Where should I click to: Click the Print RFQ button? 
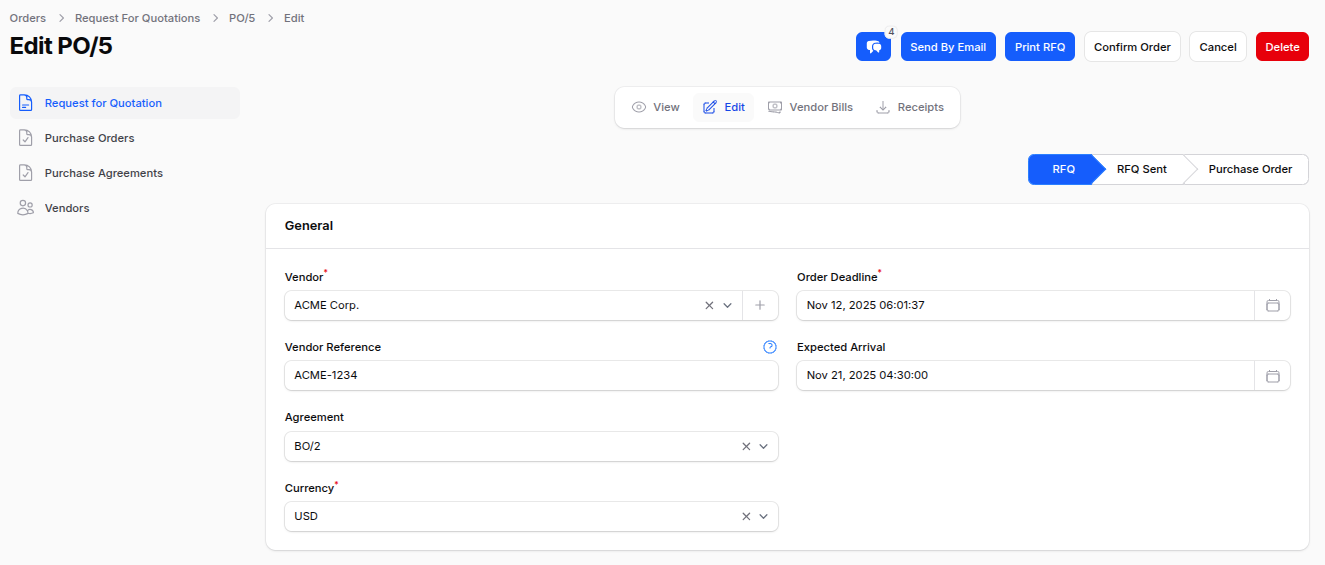tap(1040, 47)
